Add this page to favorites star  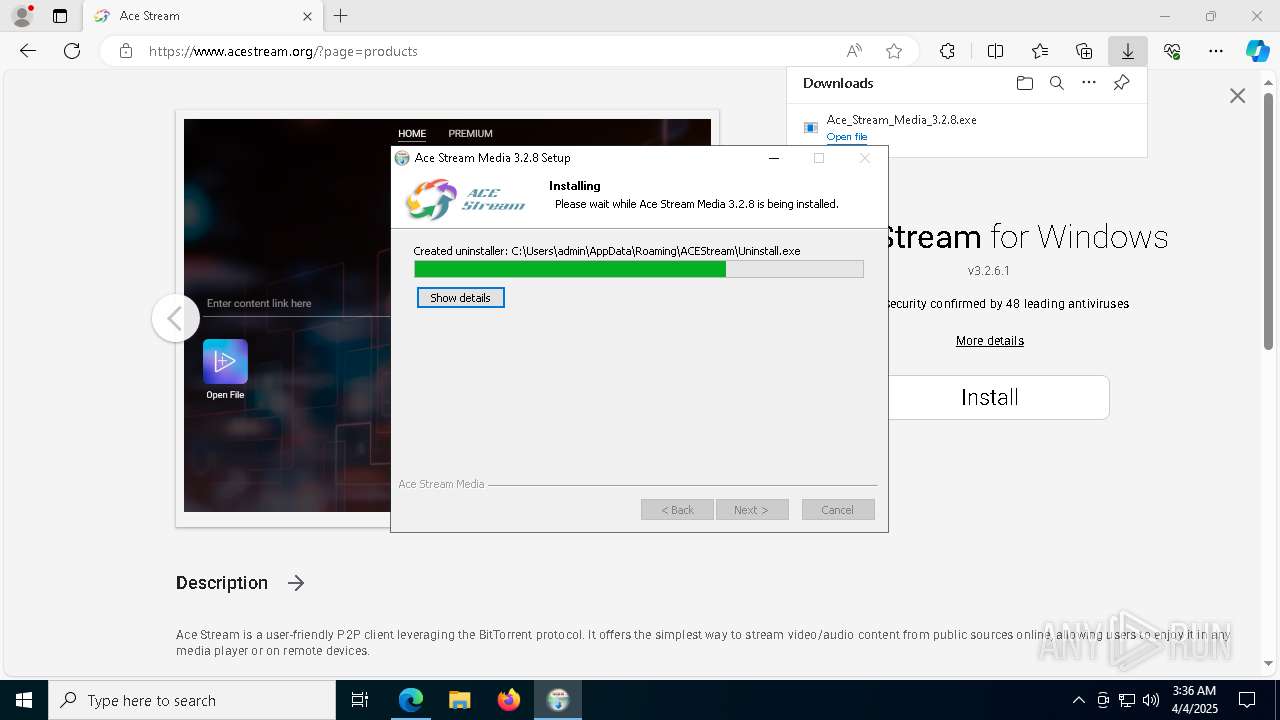(894, 51)
